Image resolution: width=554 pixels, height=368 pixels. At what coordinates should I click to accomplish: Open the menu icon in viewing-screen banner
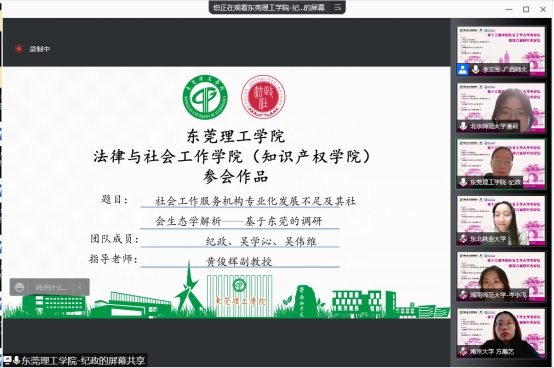[337, 7]
